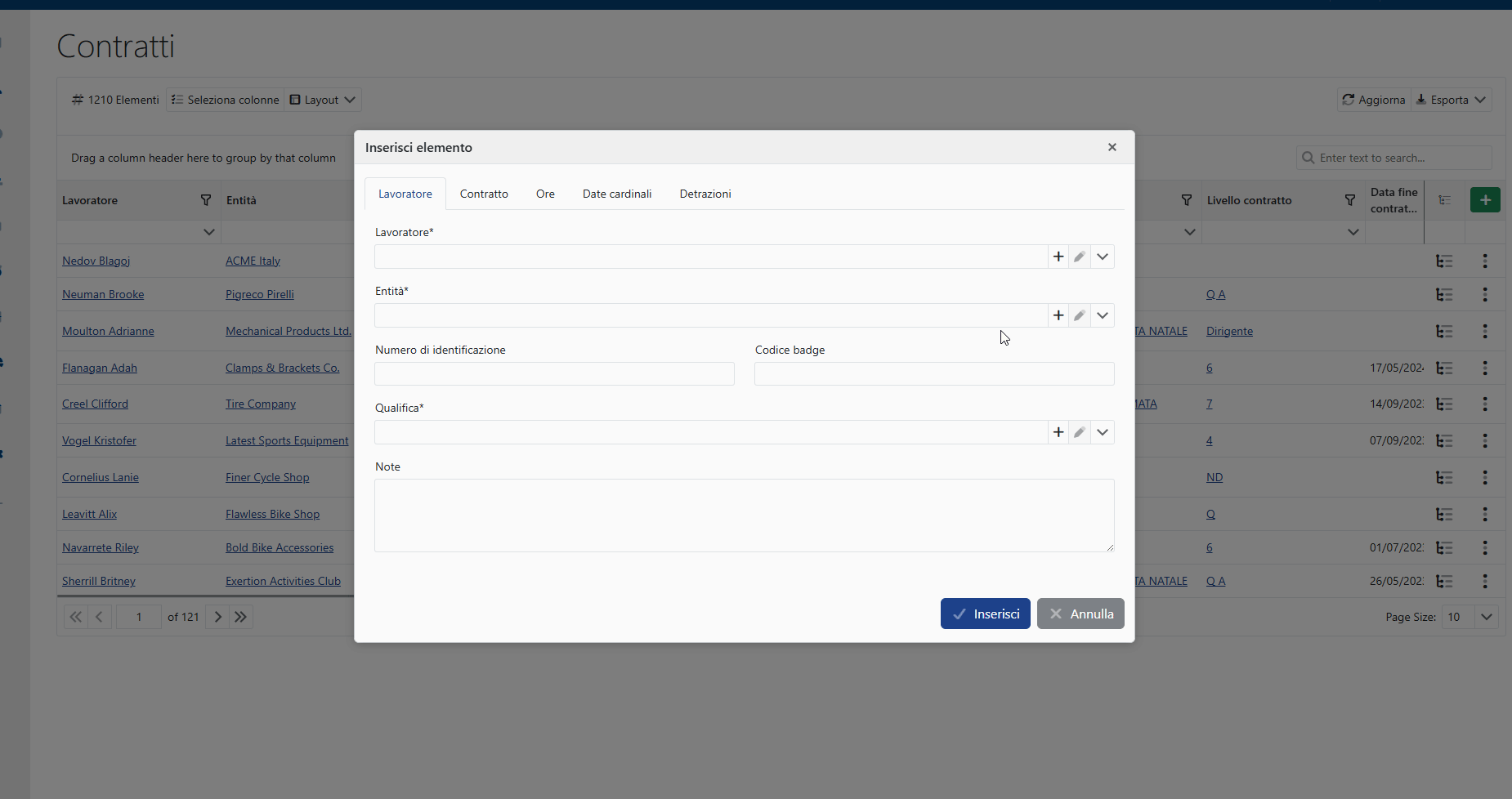The width and height of the screenshot is (1512, 799).
Task: Open the three-dot row menu for Nedov Blagoj
Action: [1485, 261]
